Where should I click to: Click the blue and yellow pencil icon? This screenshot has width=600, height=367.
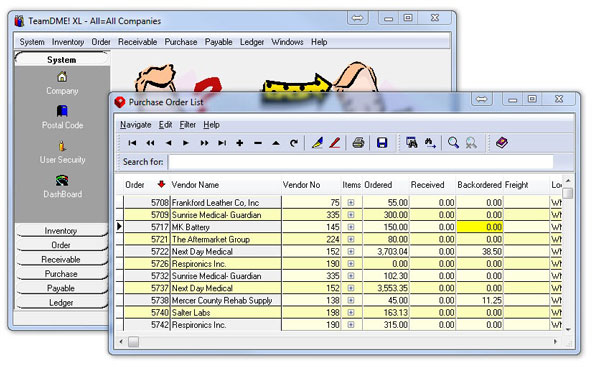click(317, 143)
